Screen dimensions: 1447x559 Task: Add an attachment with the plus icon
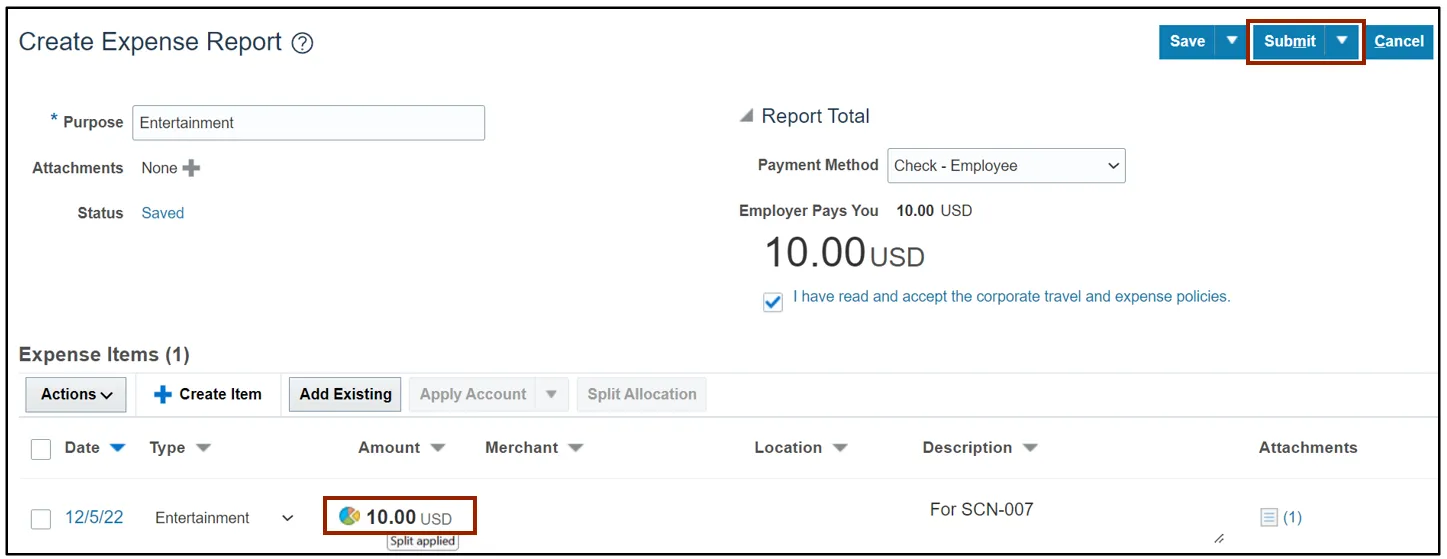(x=191, y=168)
